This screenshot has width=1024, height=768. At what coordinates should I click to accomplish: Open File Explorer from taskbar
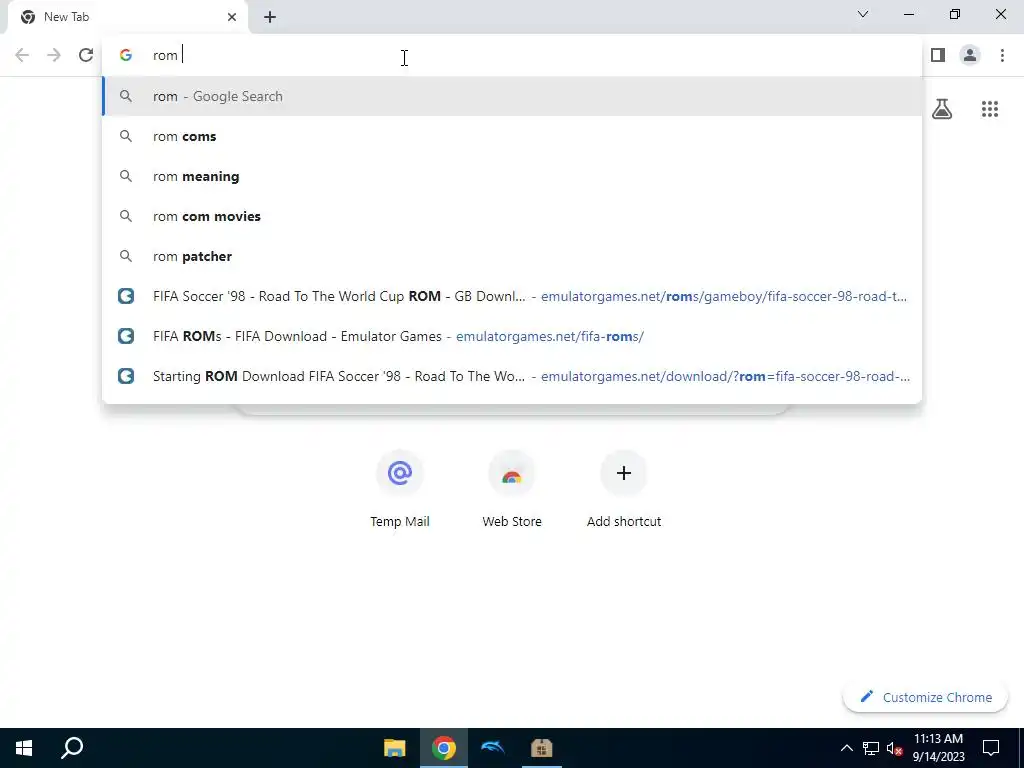point(394,748)
